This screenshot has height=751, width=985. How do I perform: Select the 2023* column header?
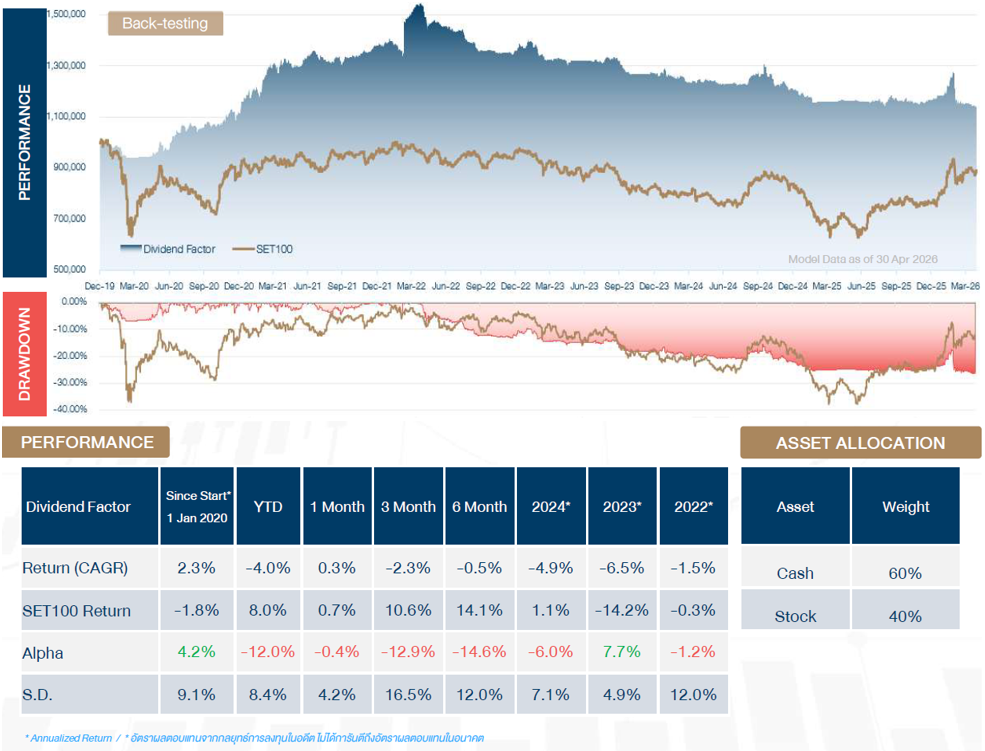622,506
